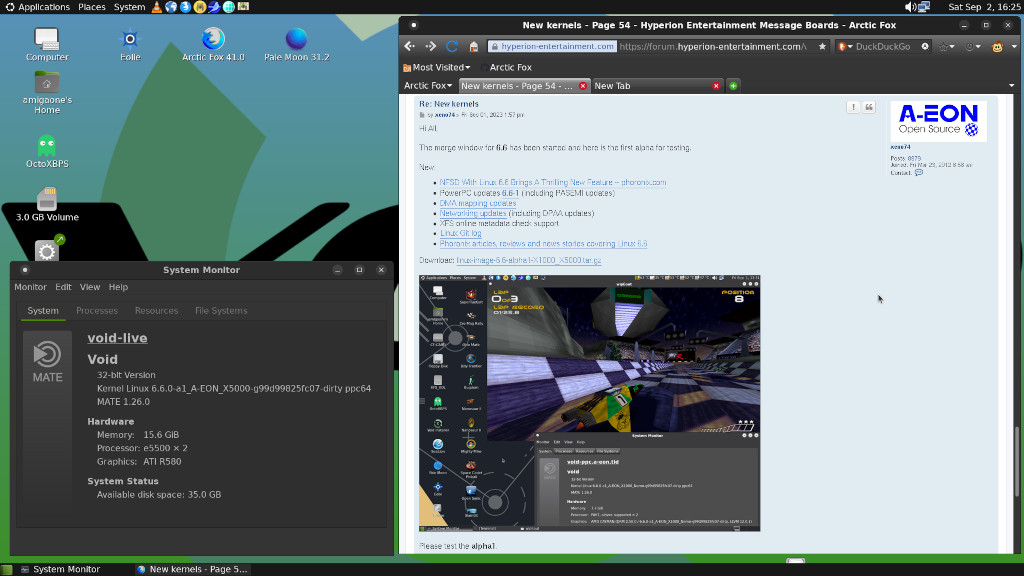Screen dimensions: 1024x576
Task: Open the Places menu in top panel
Action: point(91,7)
